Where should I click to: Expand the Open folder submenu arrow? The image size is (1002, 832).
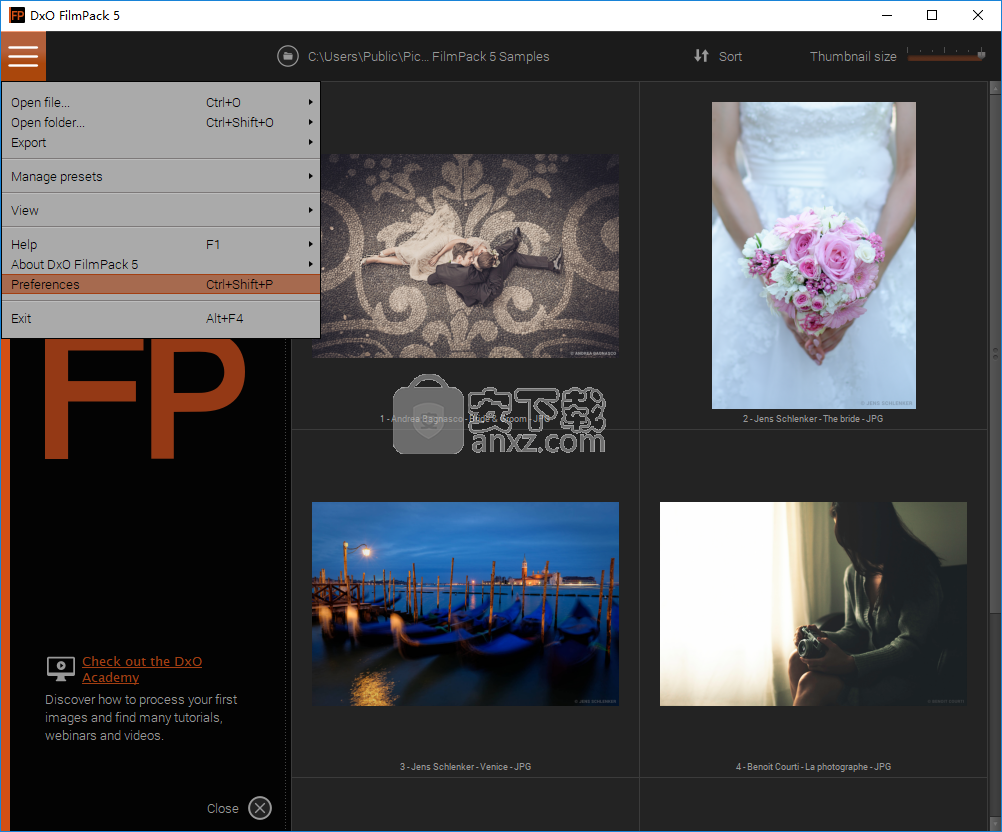tap(311, 122)
